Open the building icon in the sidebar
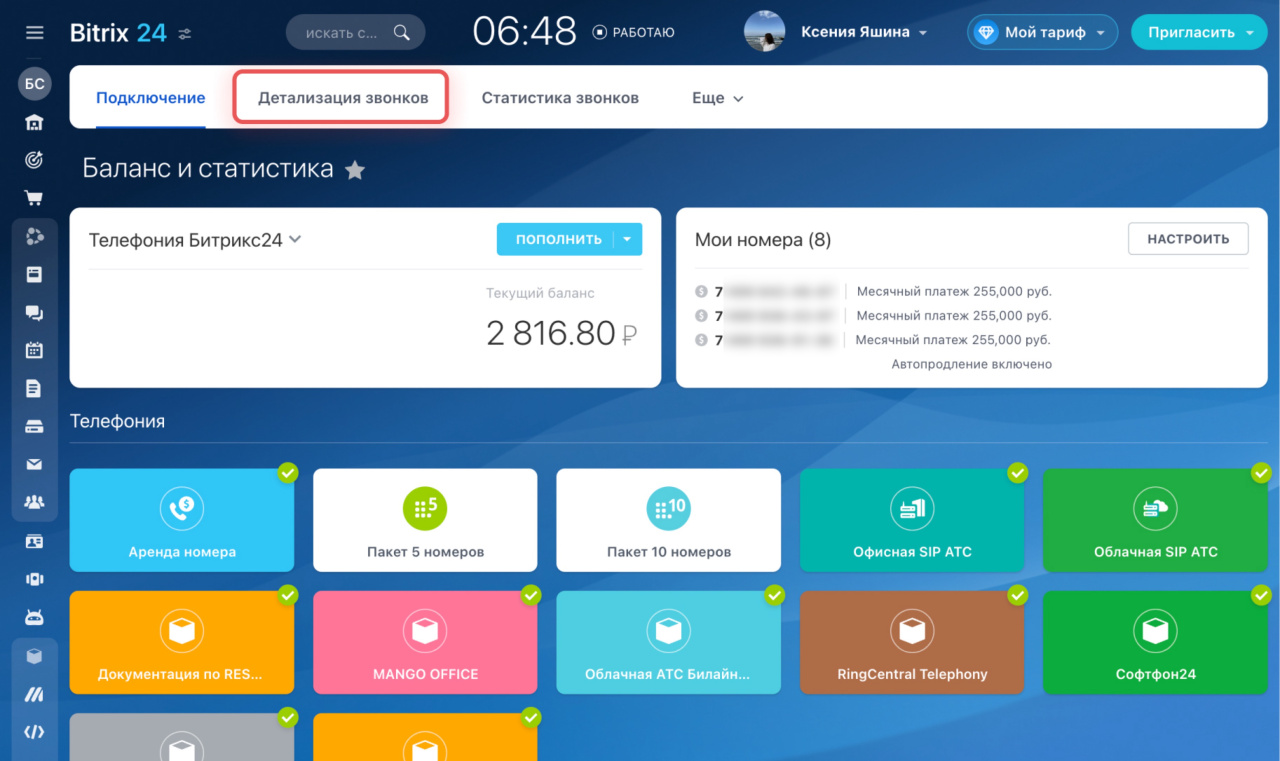The image size is (1280, 761). point(34,122)
